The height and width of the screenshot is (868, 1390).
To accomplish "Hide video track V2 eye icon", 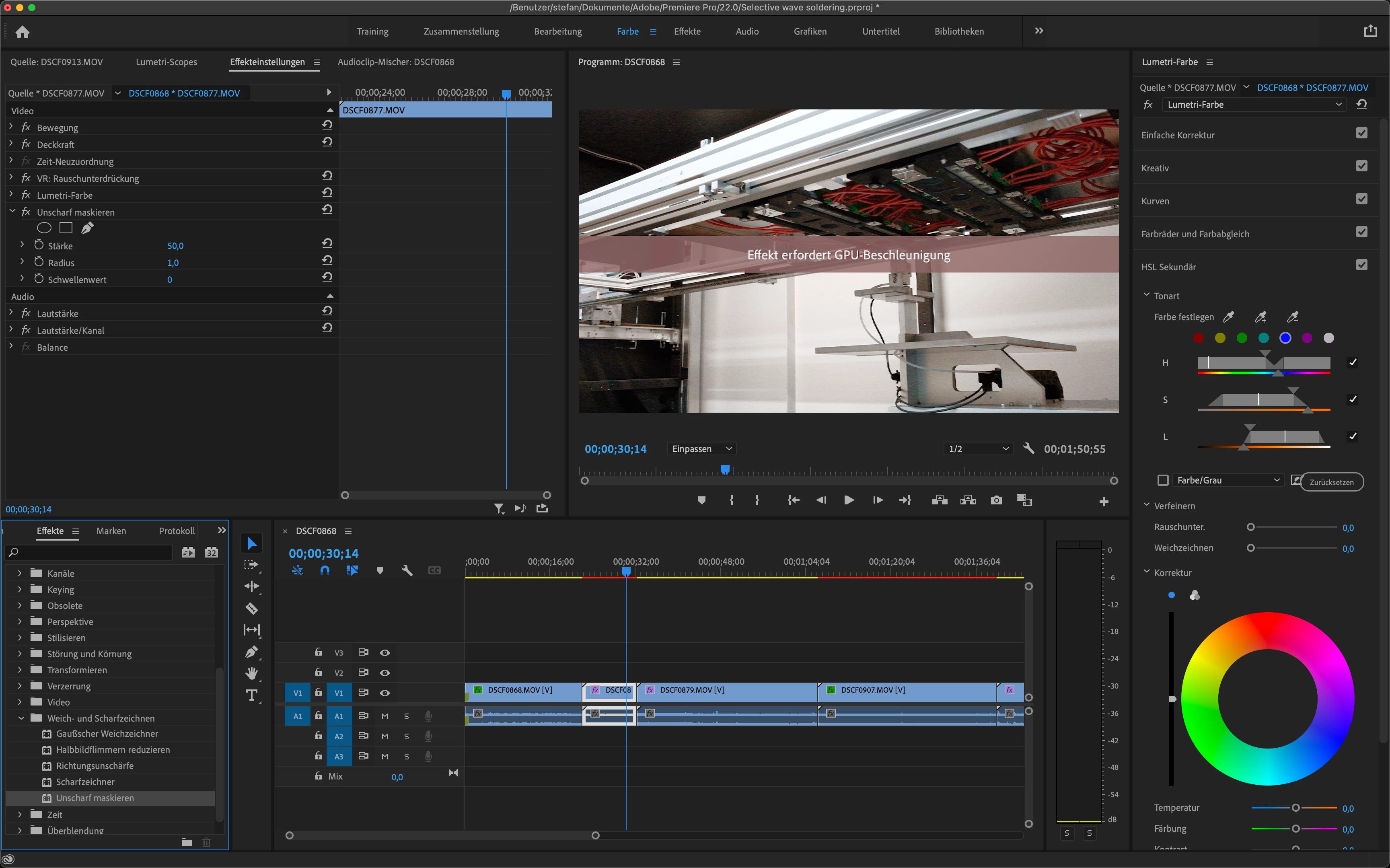I will point(385,672).
